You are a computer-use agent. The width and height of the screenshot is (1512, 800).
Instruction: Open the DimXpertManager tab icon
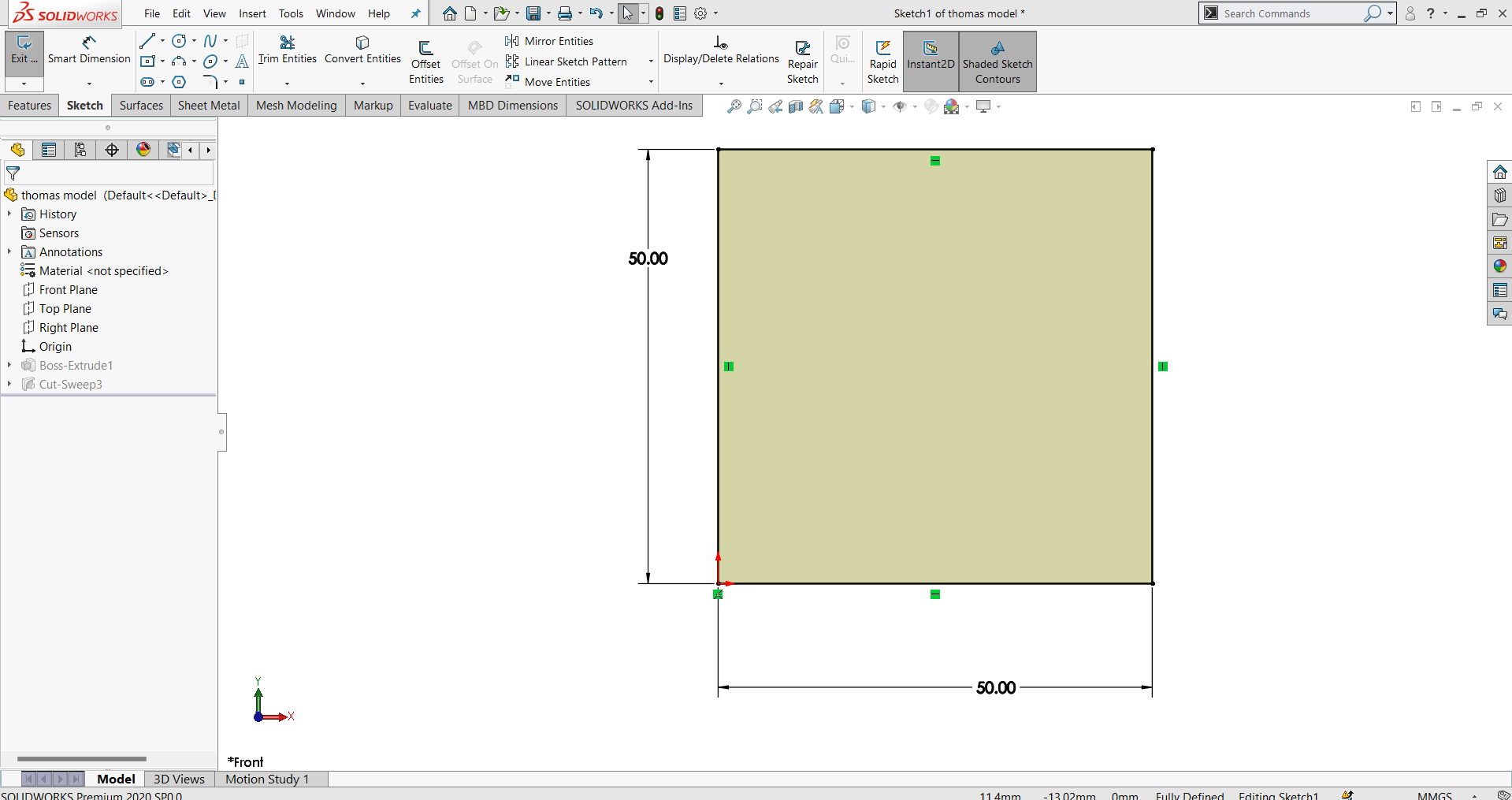point(112,150)
